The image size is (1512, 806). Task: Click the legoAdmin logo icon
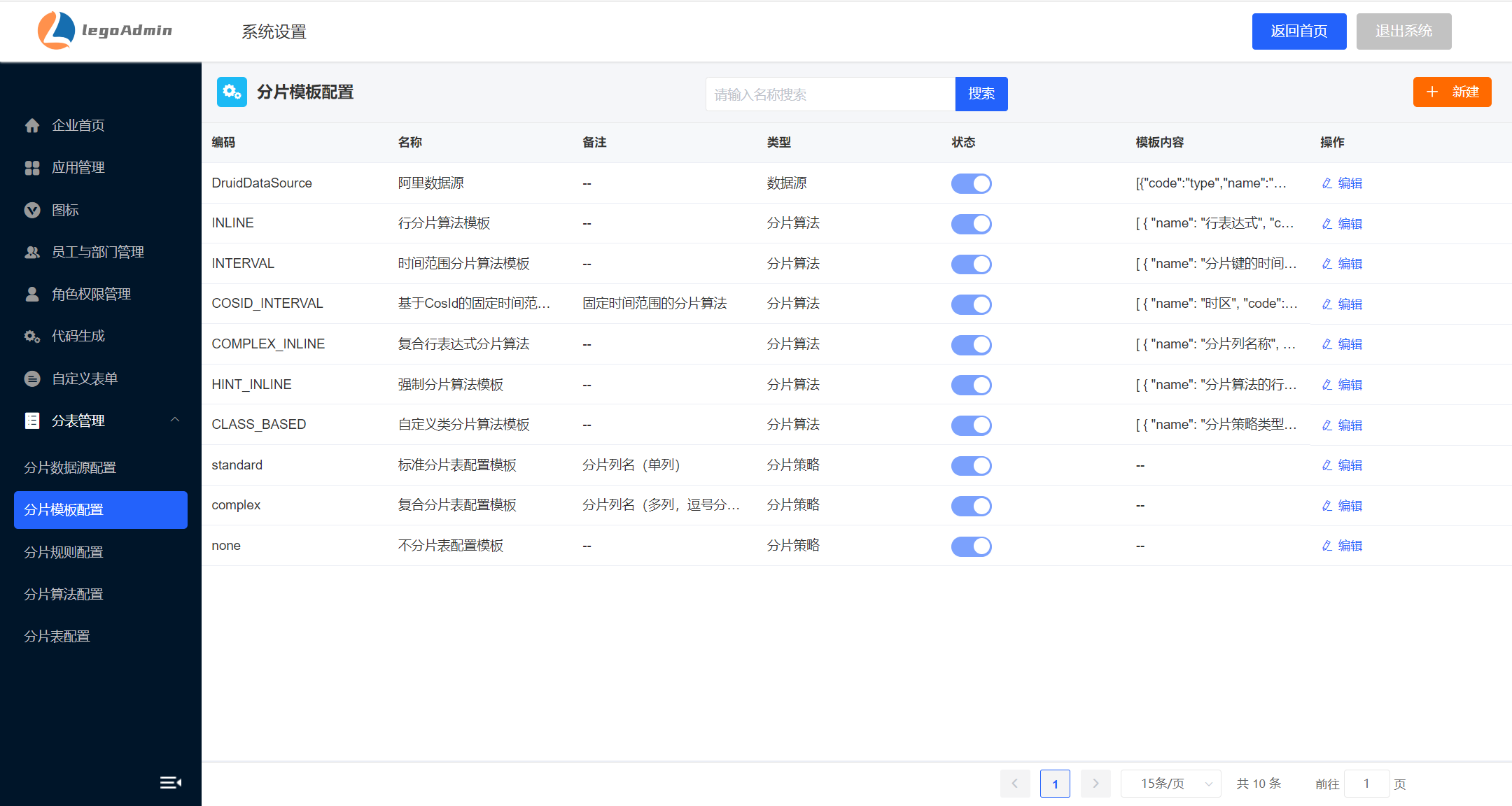(56, 30)
